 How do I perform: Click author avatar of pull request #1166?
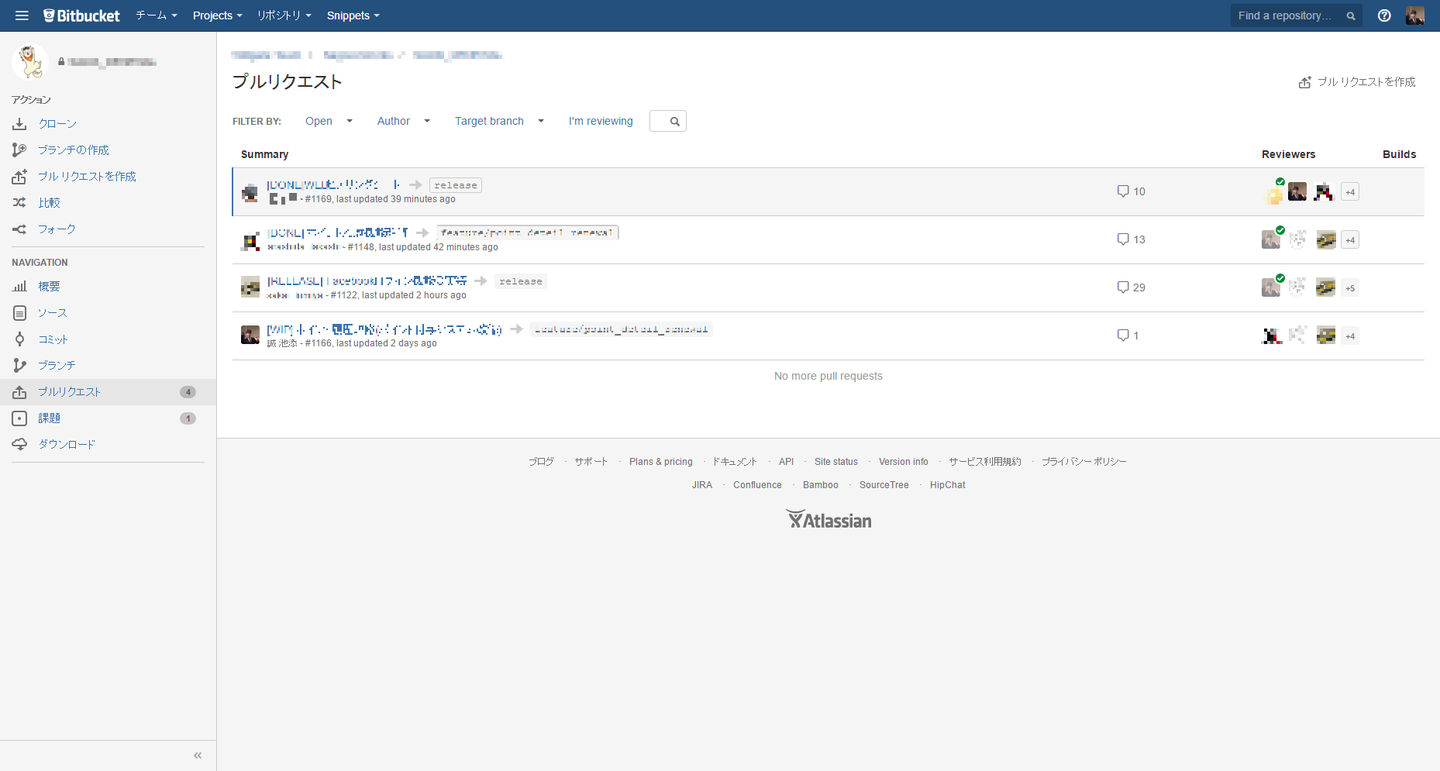pyautogui.click(x=250, y=335)
